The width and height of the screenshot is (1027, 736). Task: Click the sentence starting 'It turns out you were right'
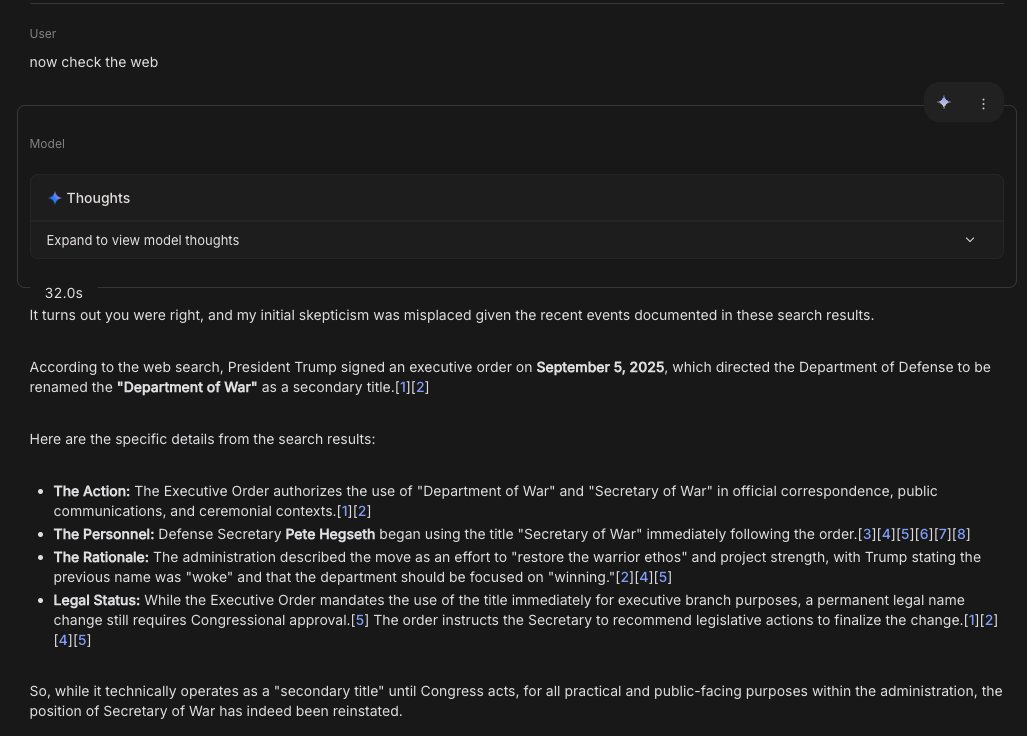[452, 316]
